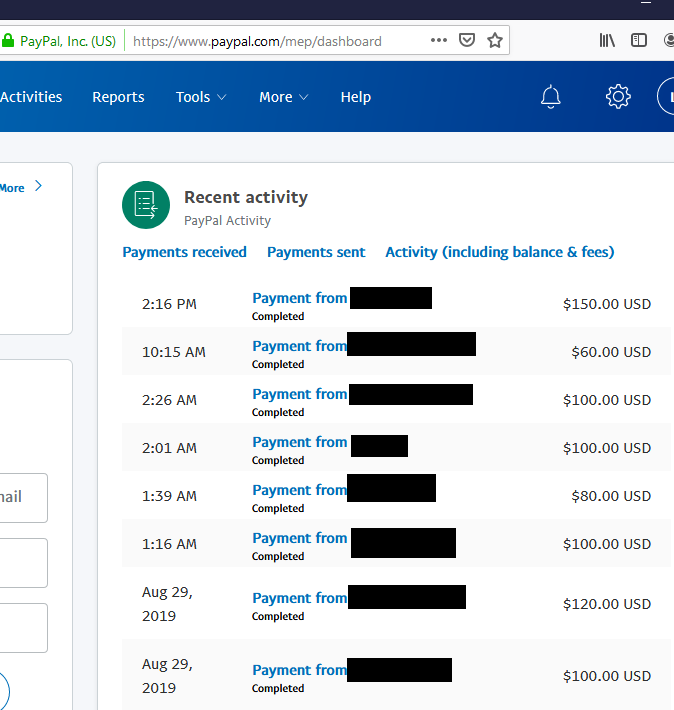Open the 1:16 AM Payment from link
This screenshot has width=674, height=710.
click(299, 538)
